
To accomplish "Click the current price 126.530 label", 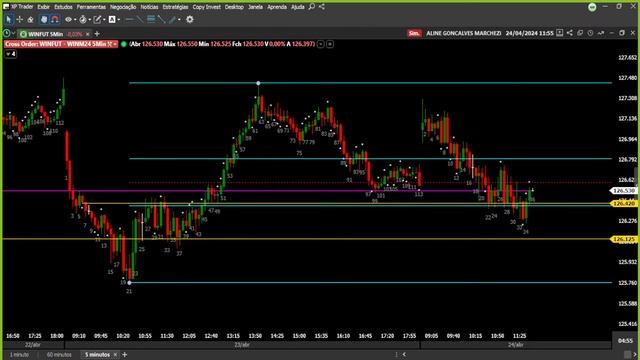I will tap(623, 191).
